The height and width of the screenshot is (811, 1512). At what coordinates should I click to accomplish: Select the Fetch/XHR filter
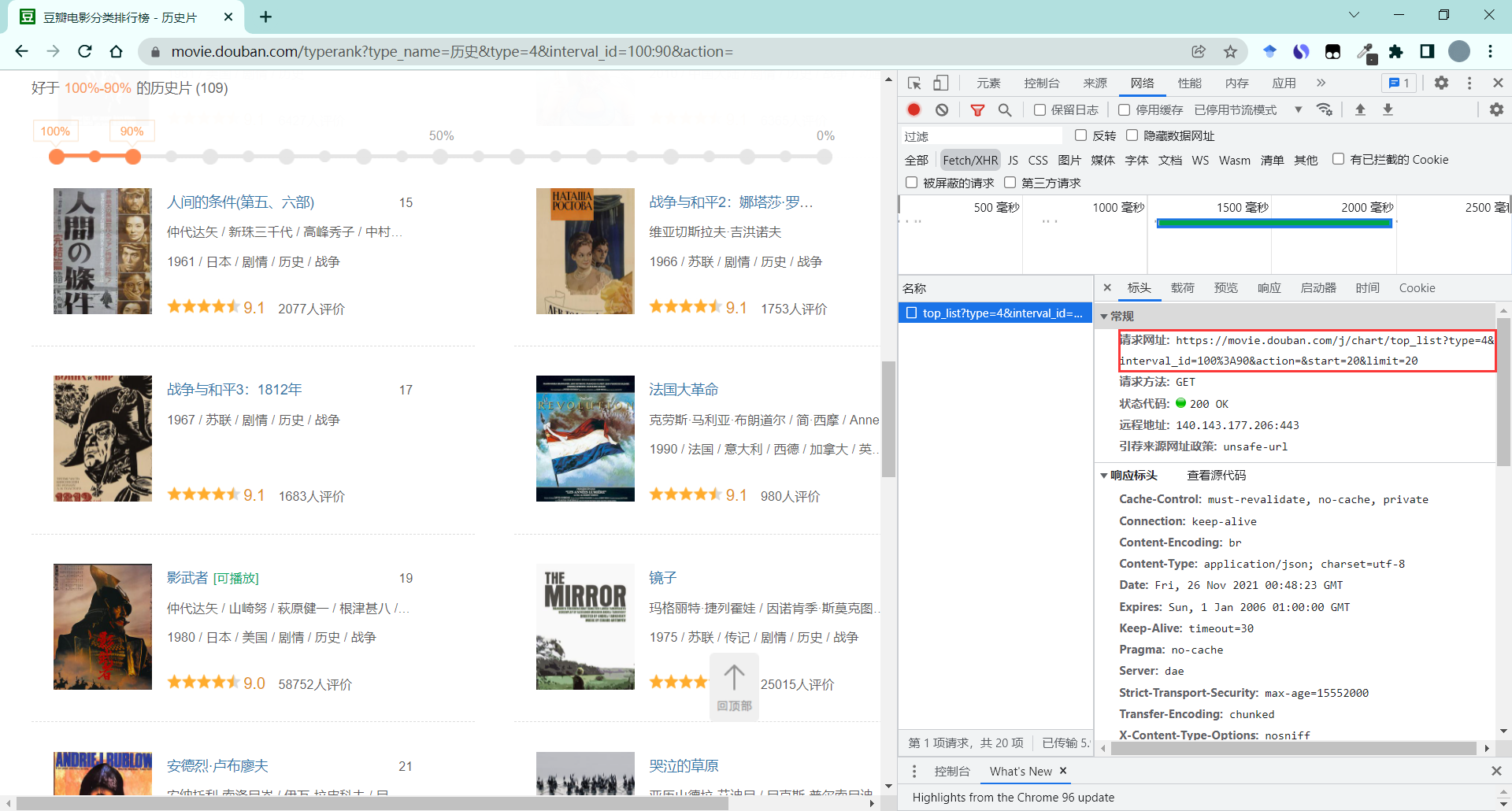coord(970,160)
